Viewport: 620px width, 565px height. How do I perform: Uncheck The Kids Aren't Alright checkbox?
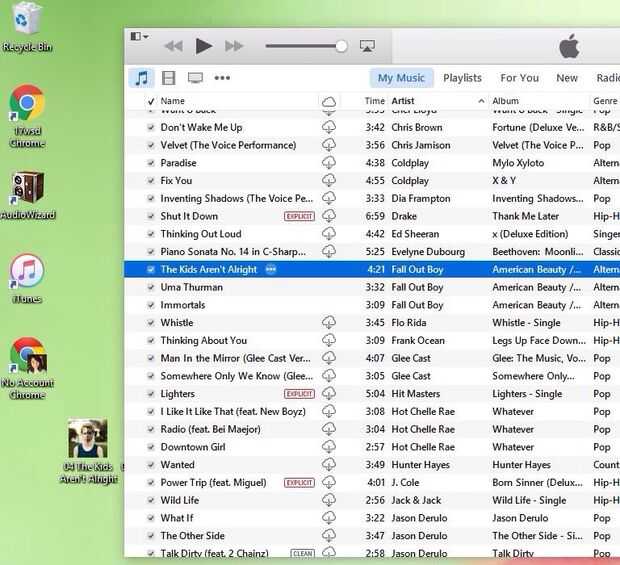[151, 270]
